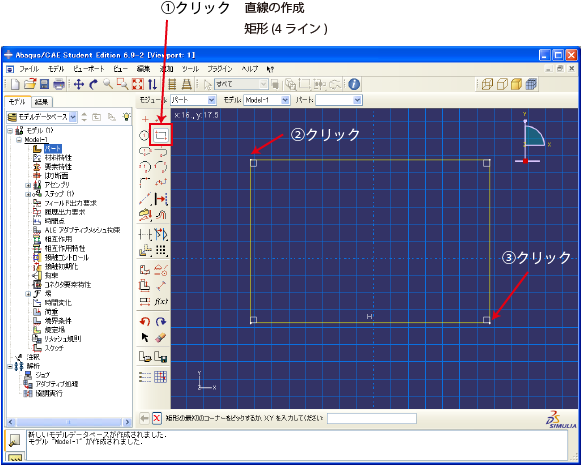Screen dimensions: 581x466
Task: Select 荷重 in the model tree
Action: 52,312
